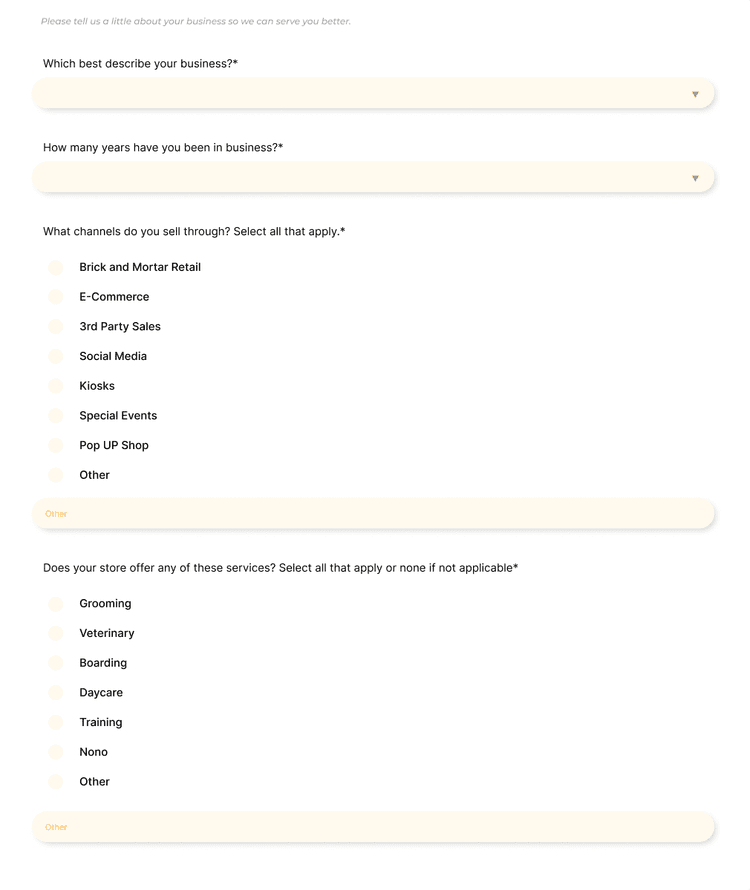
Task: Select the Veterinary service checkbox
Action: 56,633
